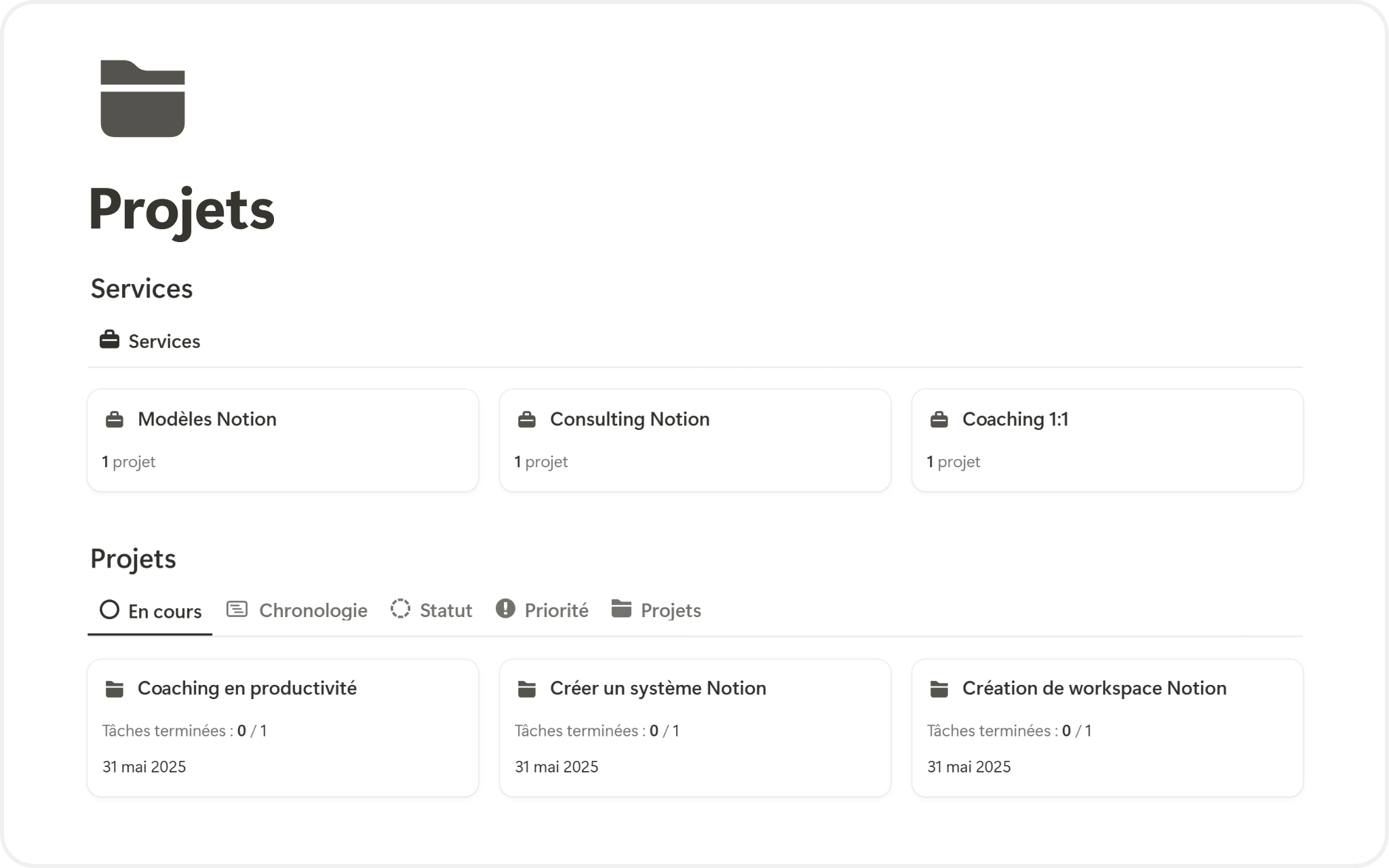The height and width of the screenshot is (868, 1389).
Task: Click the briefcase icon on Coaching 1:1 card
Action: 939,420
